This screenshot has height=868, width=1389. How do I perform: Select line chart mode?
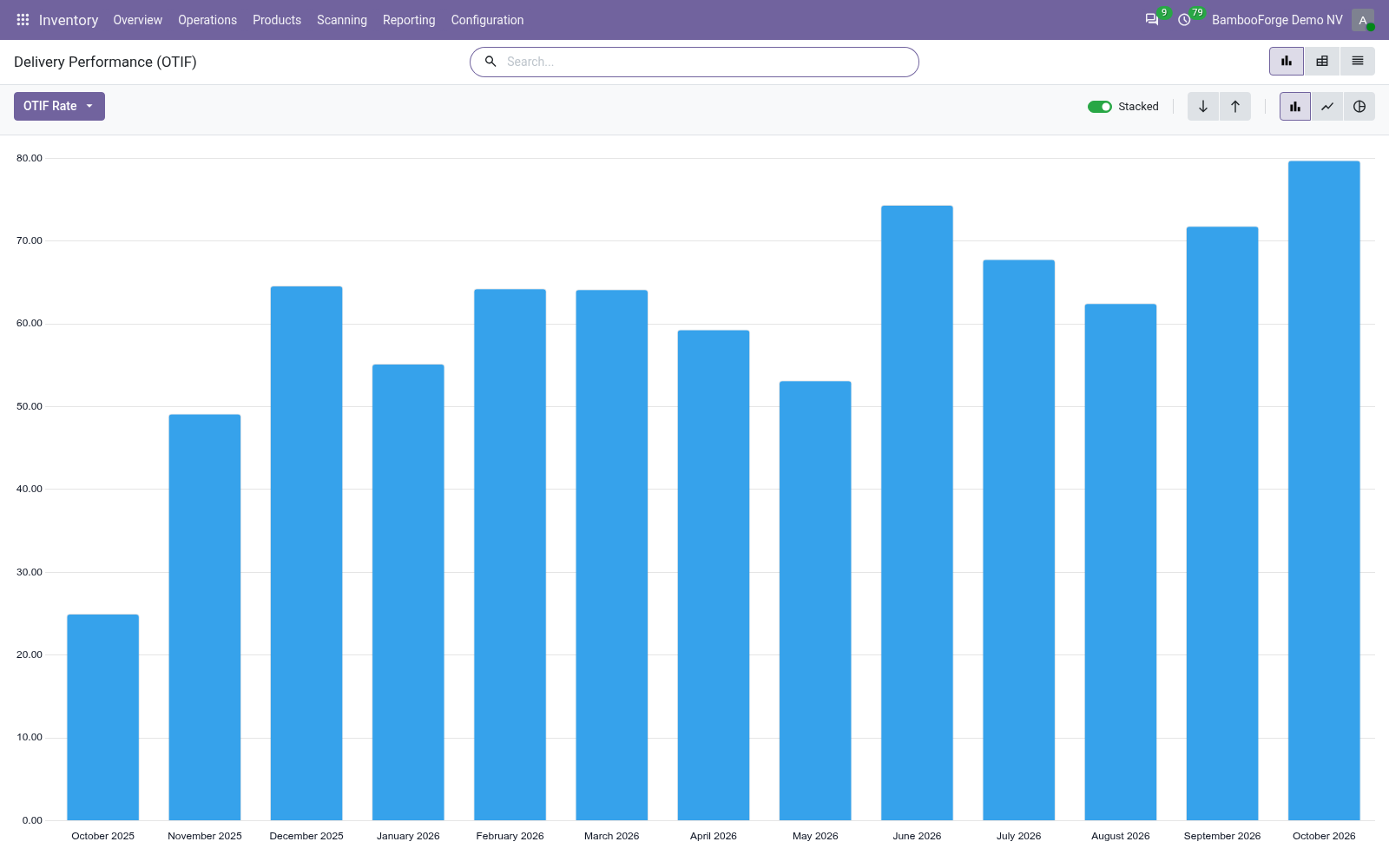(x=1327, y=107)
